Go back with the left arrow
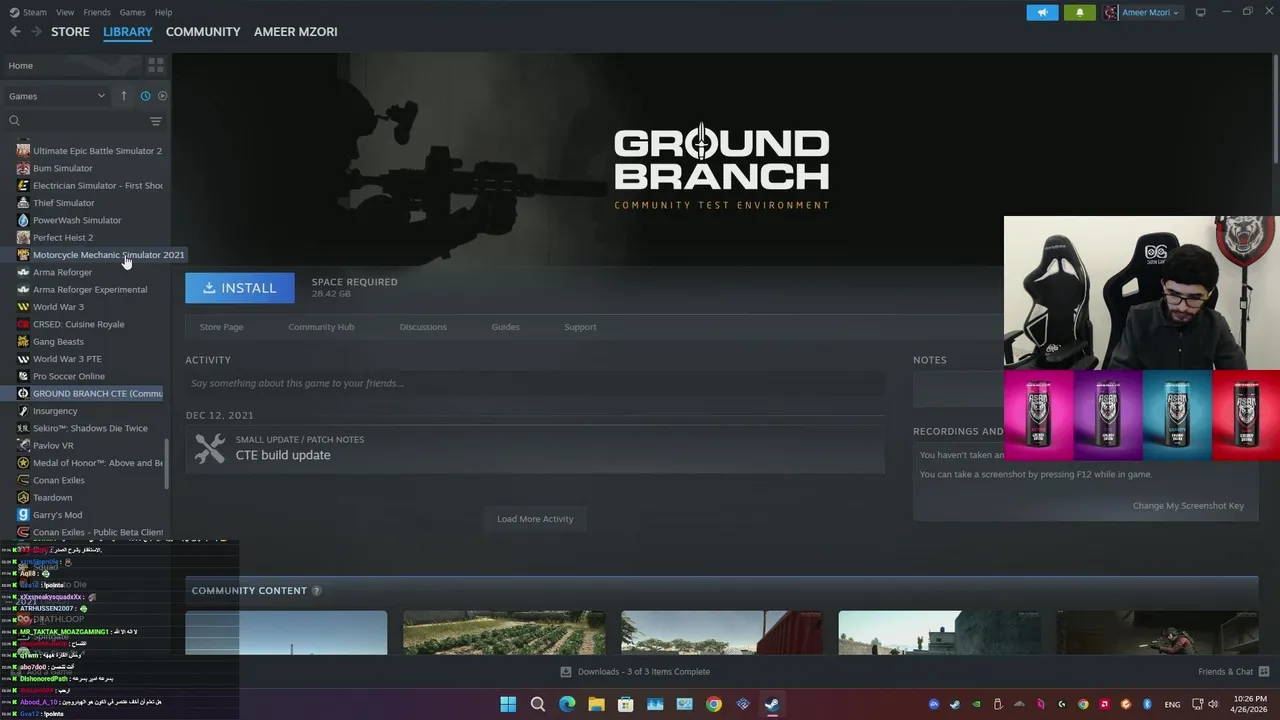Screen dimensions: 1280x720 pos(15,32)
